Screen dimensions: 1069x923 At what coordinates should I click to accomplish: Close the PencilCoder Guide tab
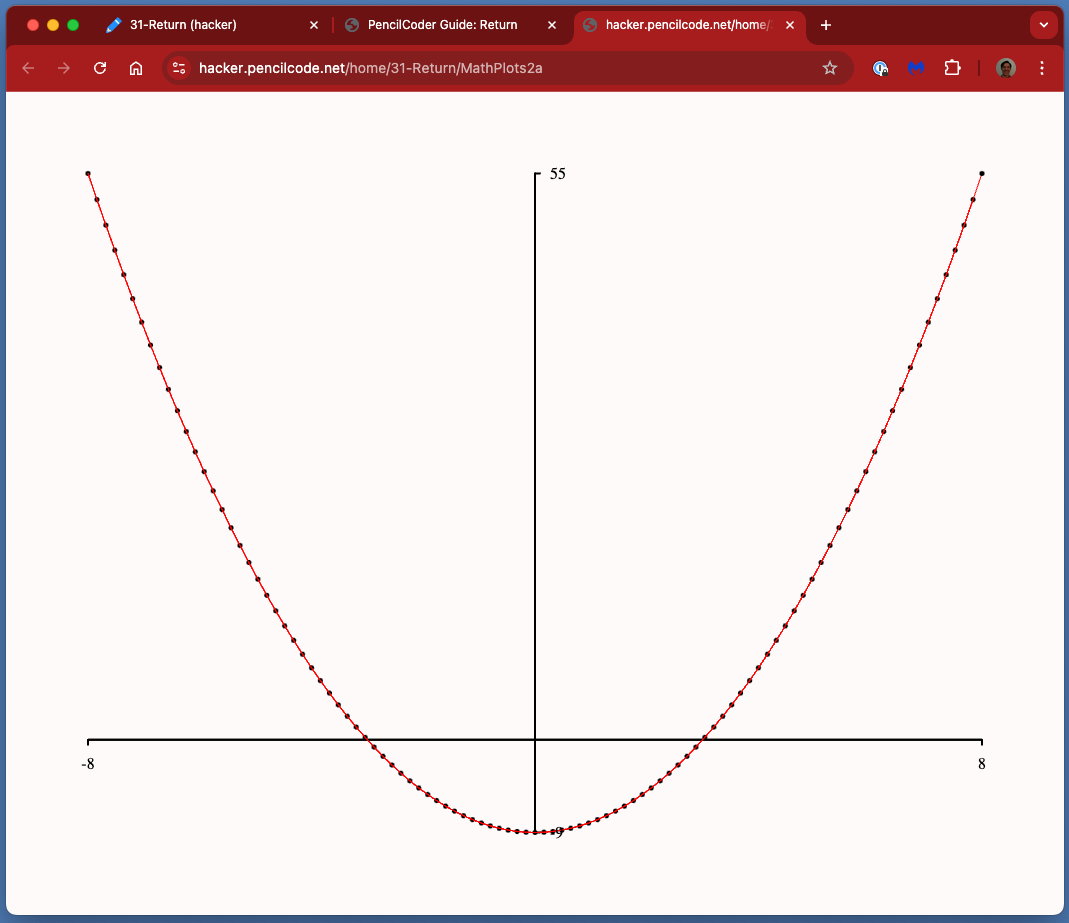pos(552,25)
